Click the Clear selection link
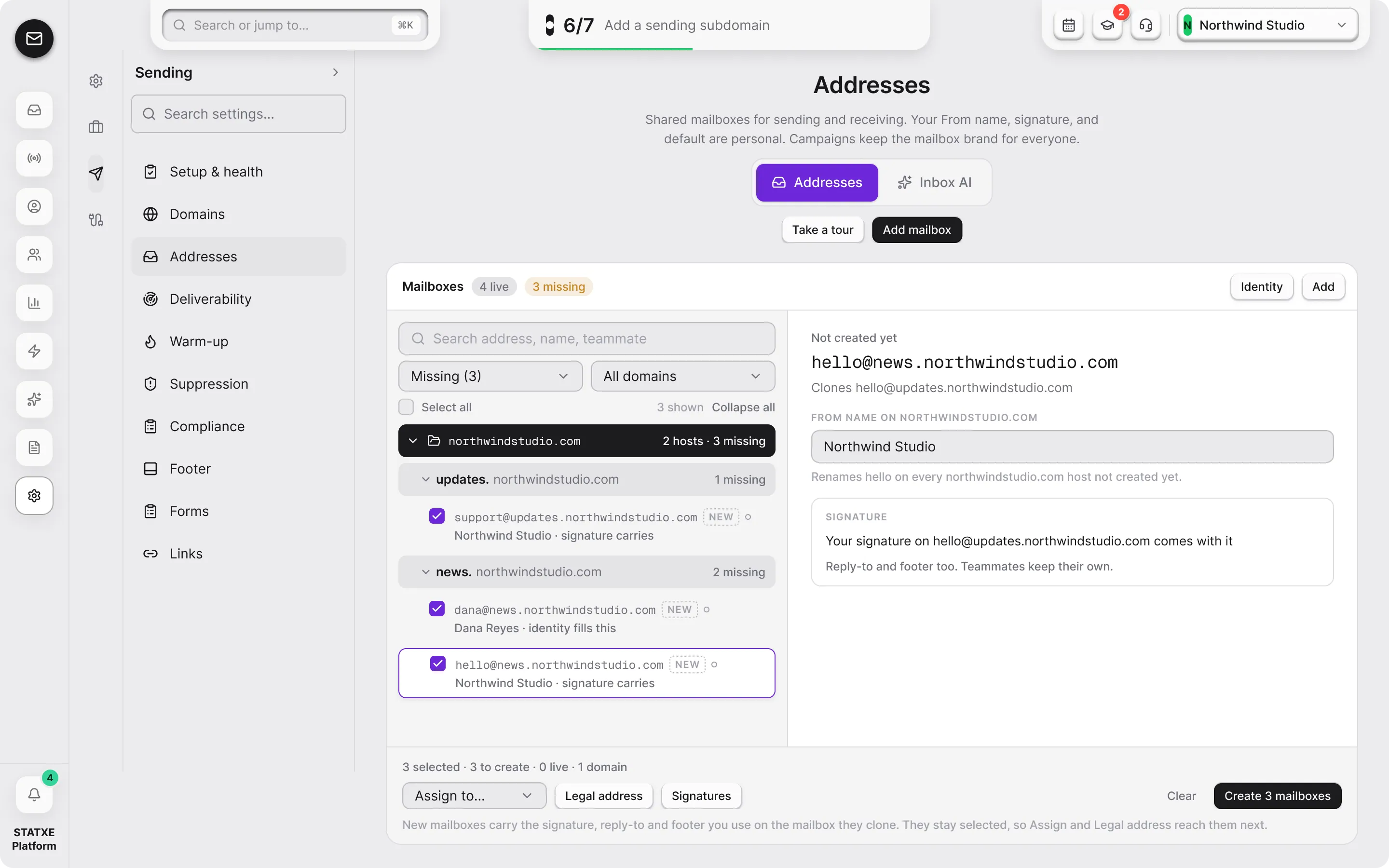 pos(1181,796)
